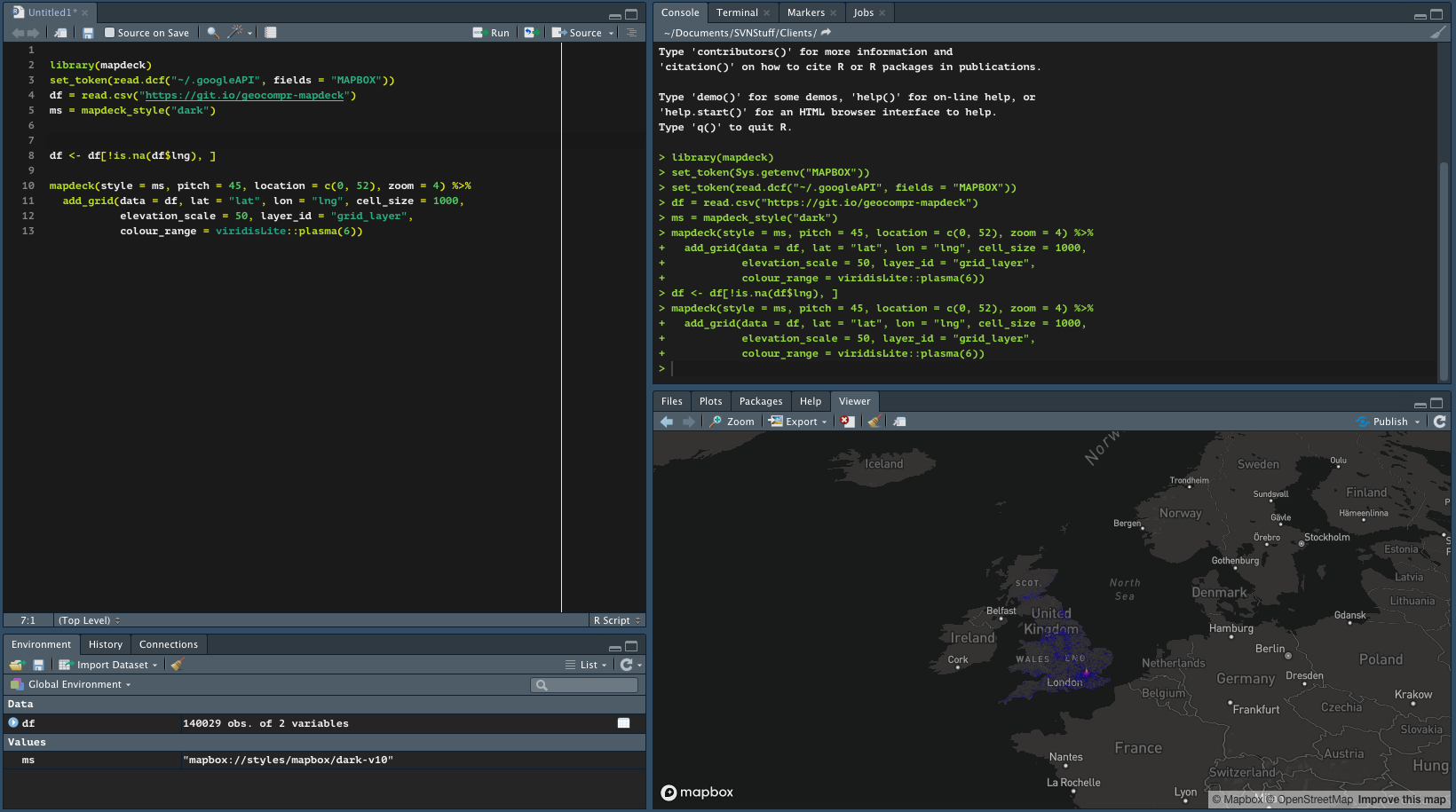The height and width of the screenshot is (812, 1456).
Task: Clear workspace objects with the broom icon
Action: [x=176, y=665]
